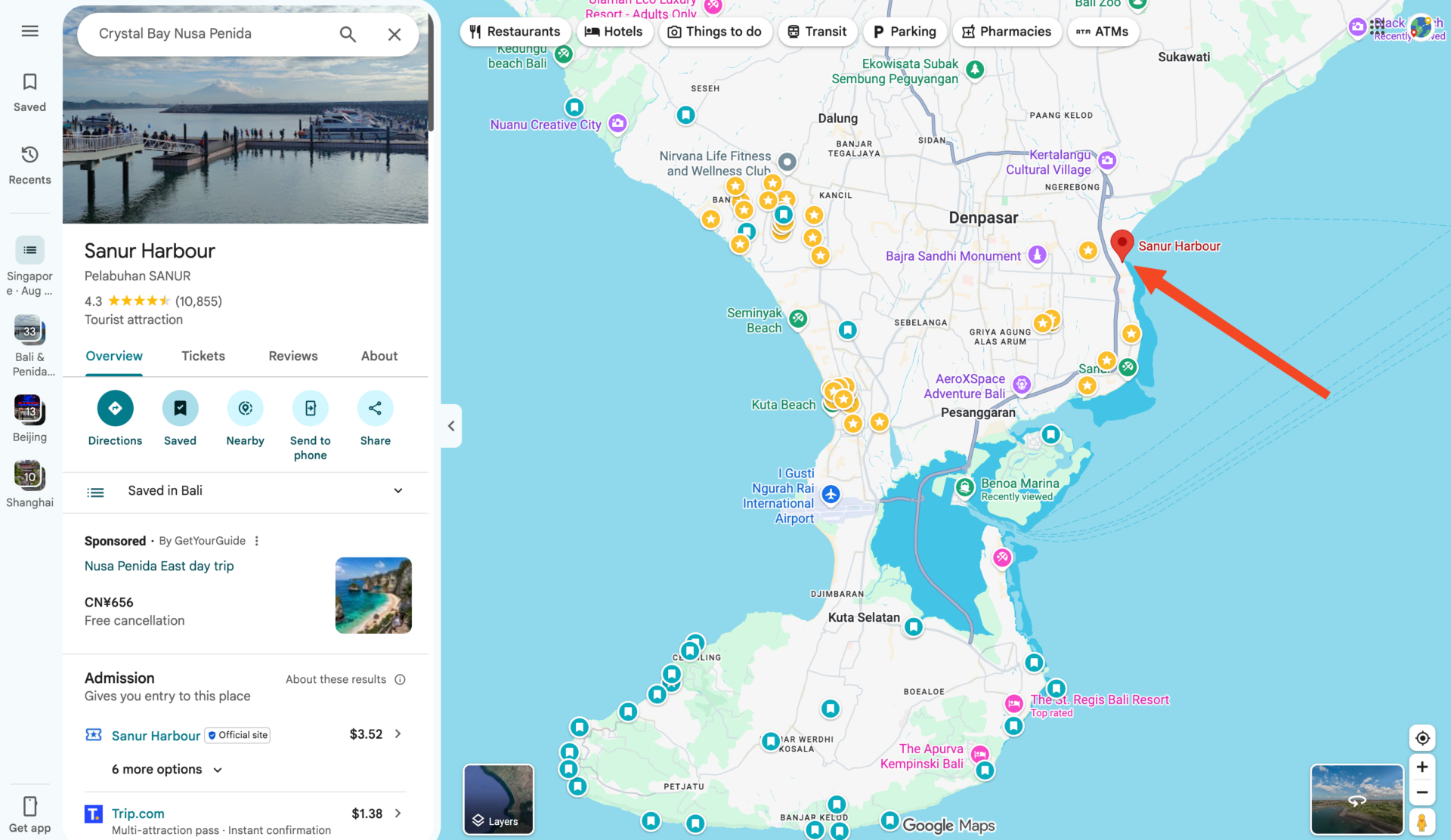This screenshot has height=840, width=1451.
Task: Open the hamburger main menu
Action: [x=29, y=31]
